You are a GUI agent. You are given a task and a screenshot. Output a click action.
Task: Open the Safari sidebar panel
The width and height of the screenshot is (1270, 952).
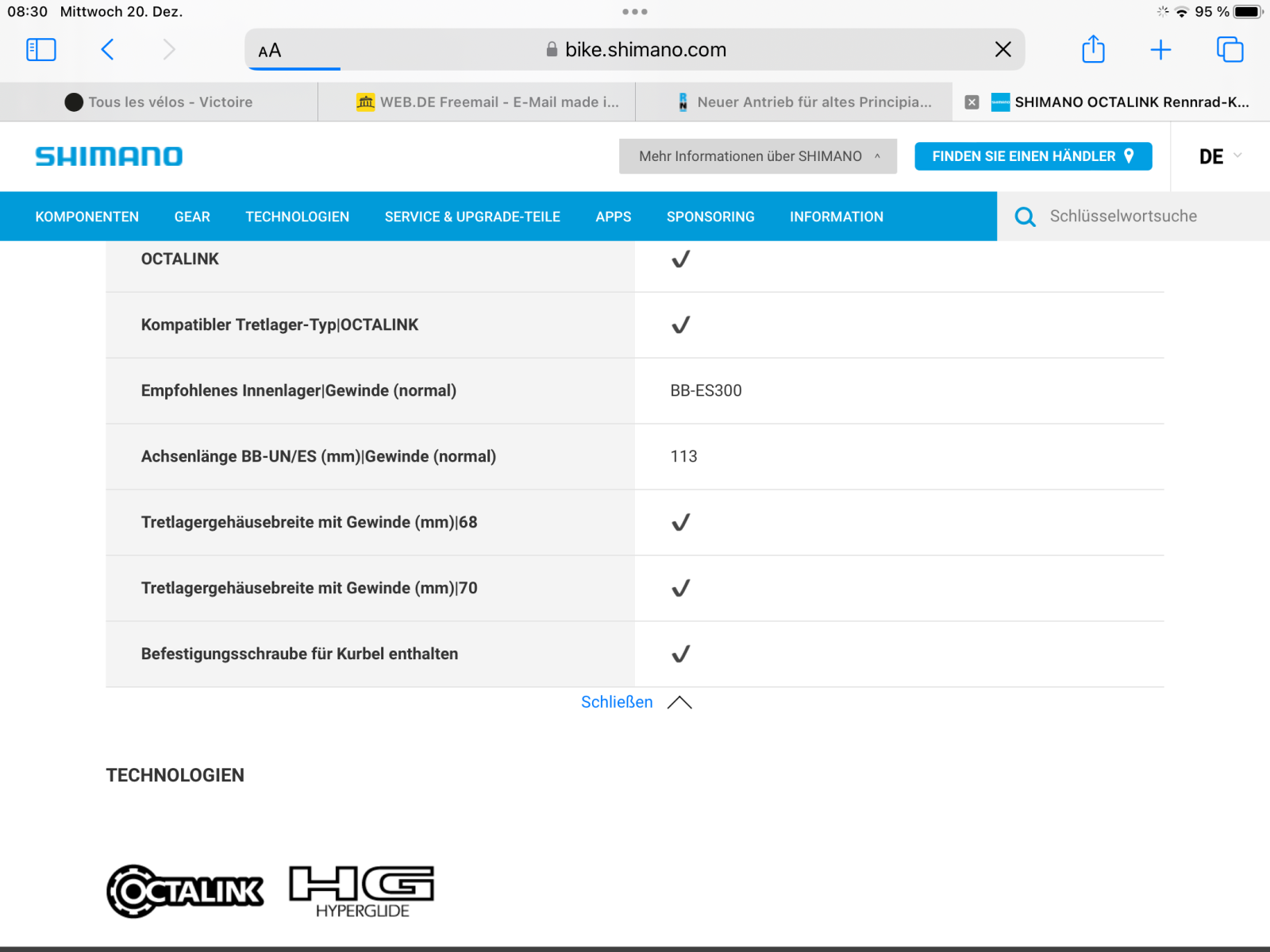(41, 50)
